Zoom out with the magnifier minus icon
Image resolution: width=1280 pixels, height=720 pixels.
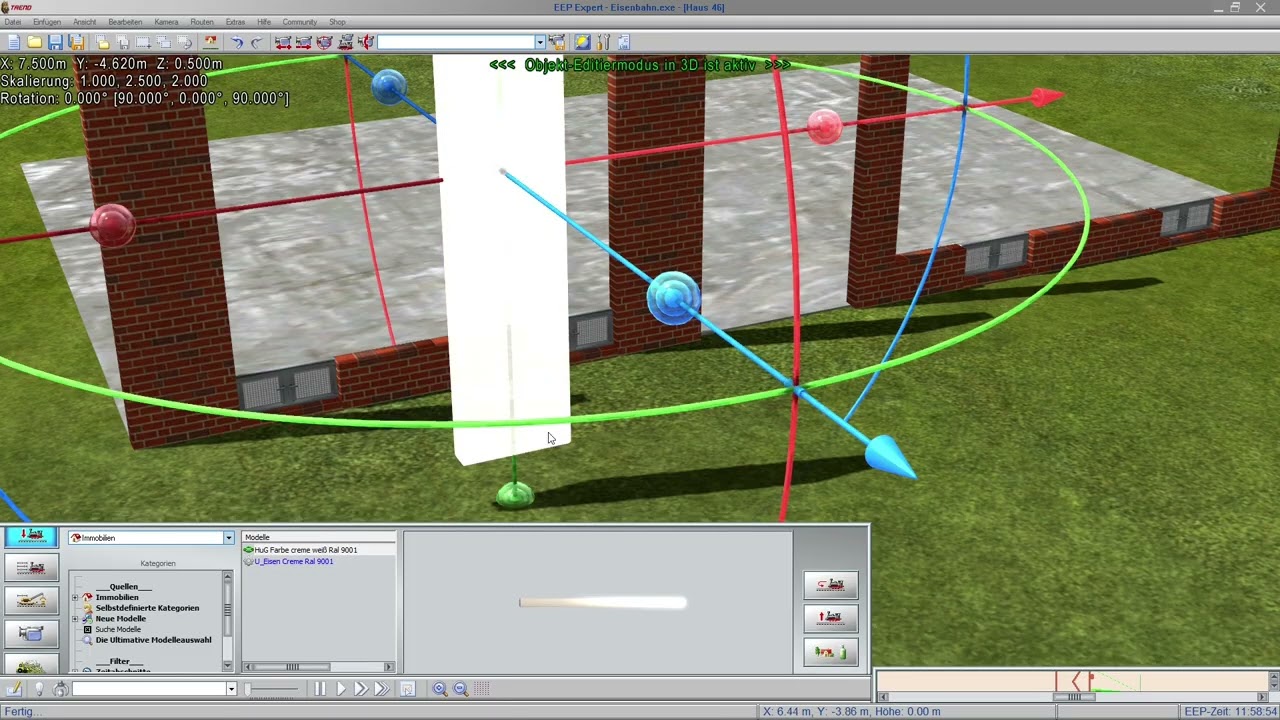click(461, 688)
